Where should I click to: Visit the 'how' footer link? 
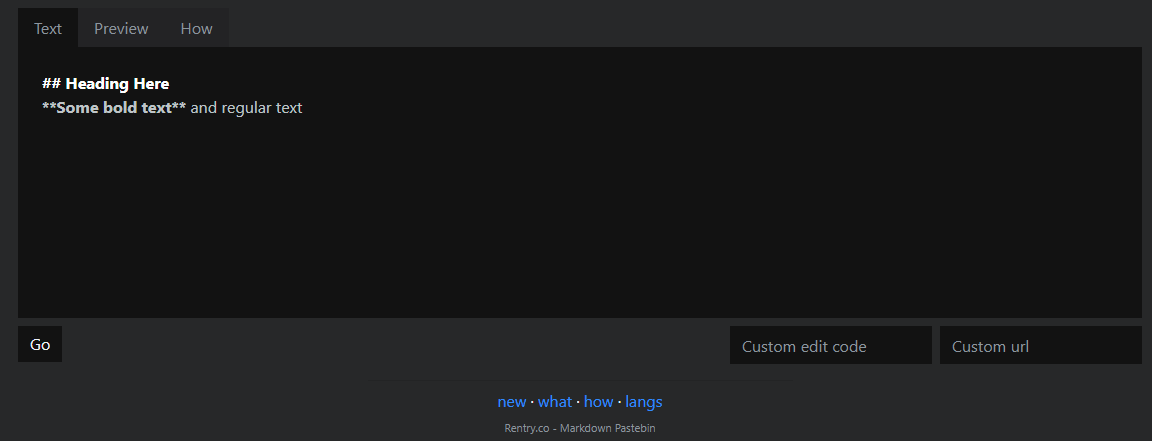[598, 402]
